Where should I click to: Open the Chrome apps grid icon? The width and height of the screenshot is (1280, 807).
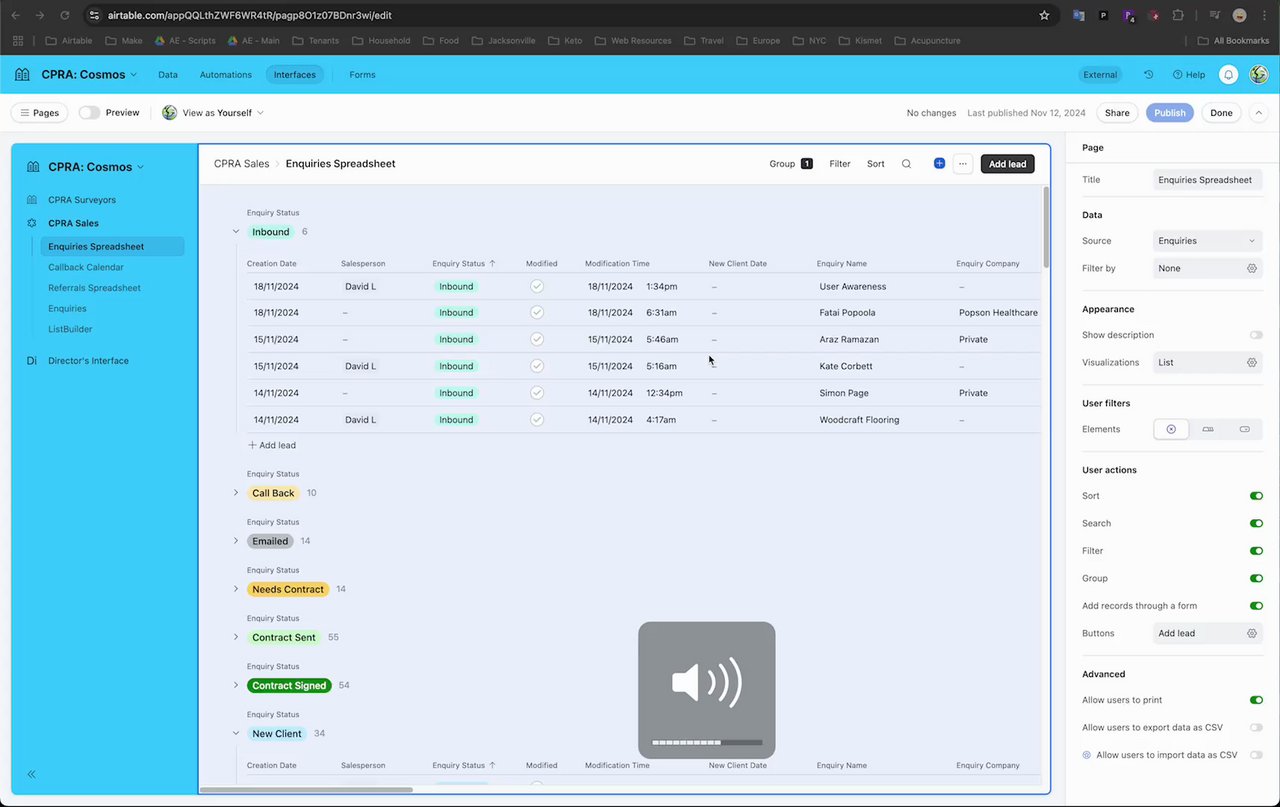click(18, 41)
